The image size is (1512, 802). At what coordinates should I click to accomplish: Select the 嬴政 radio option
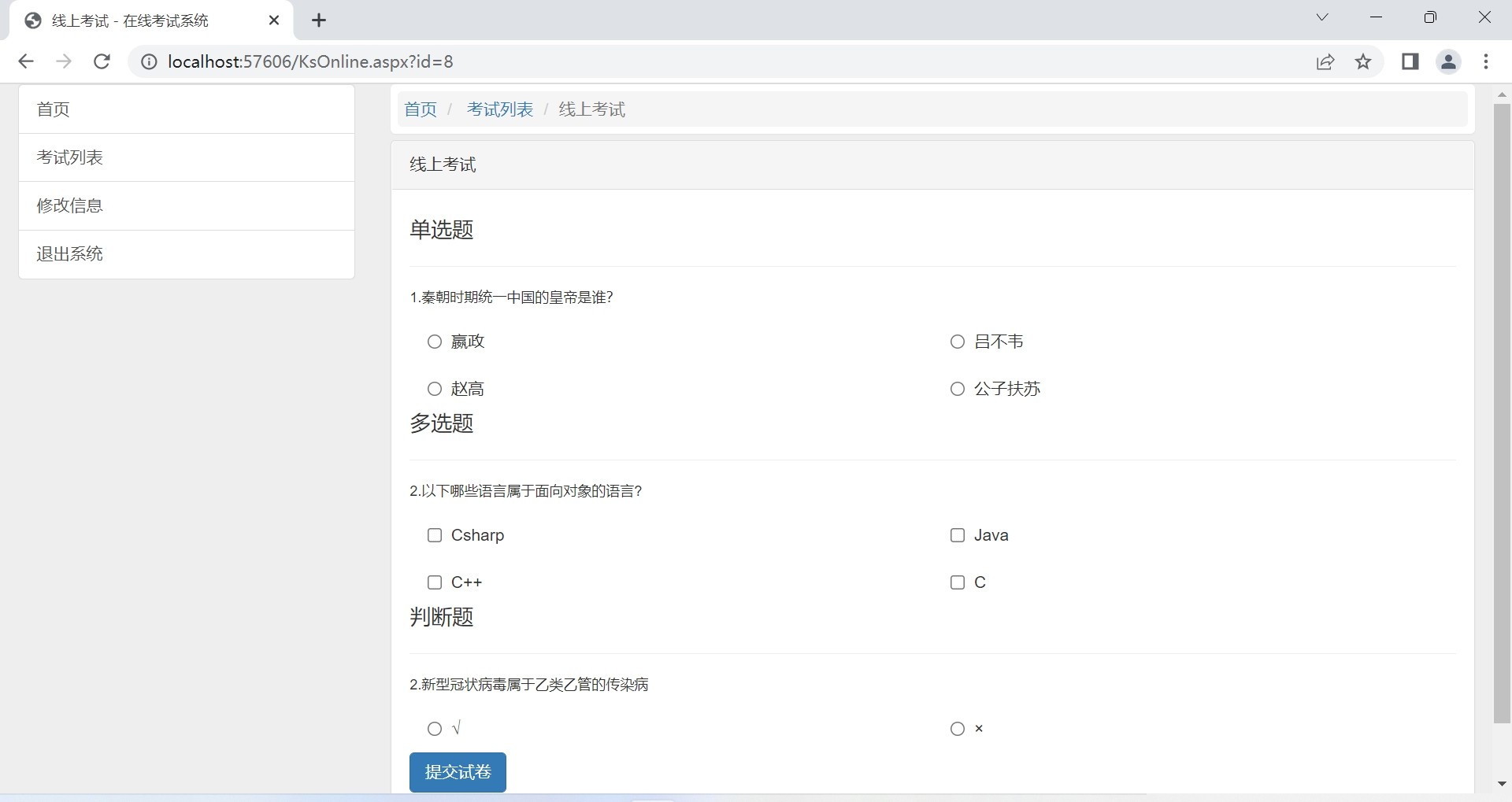click(x=435, y=342)
